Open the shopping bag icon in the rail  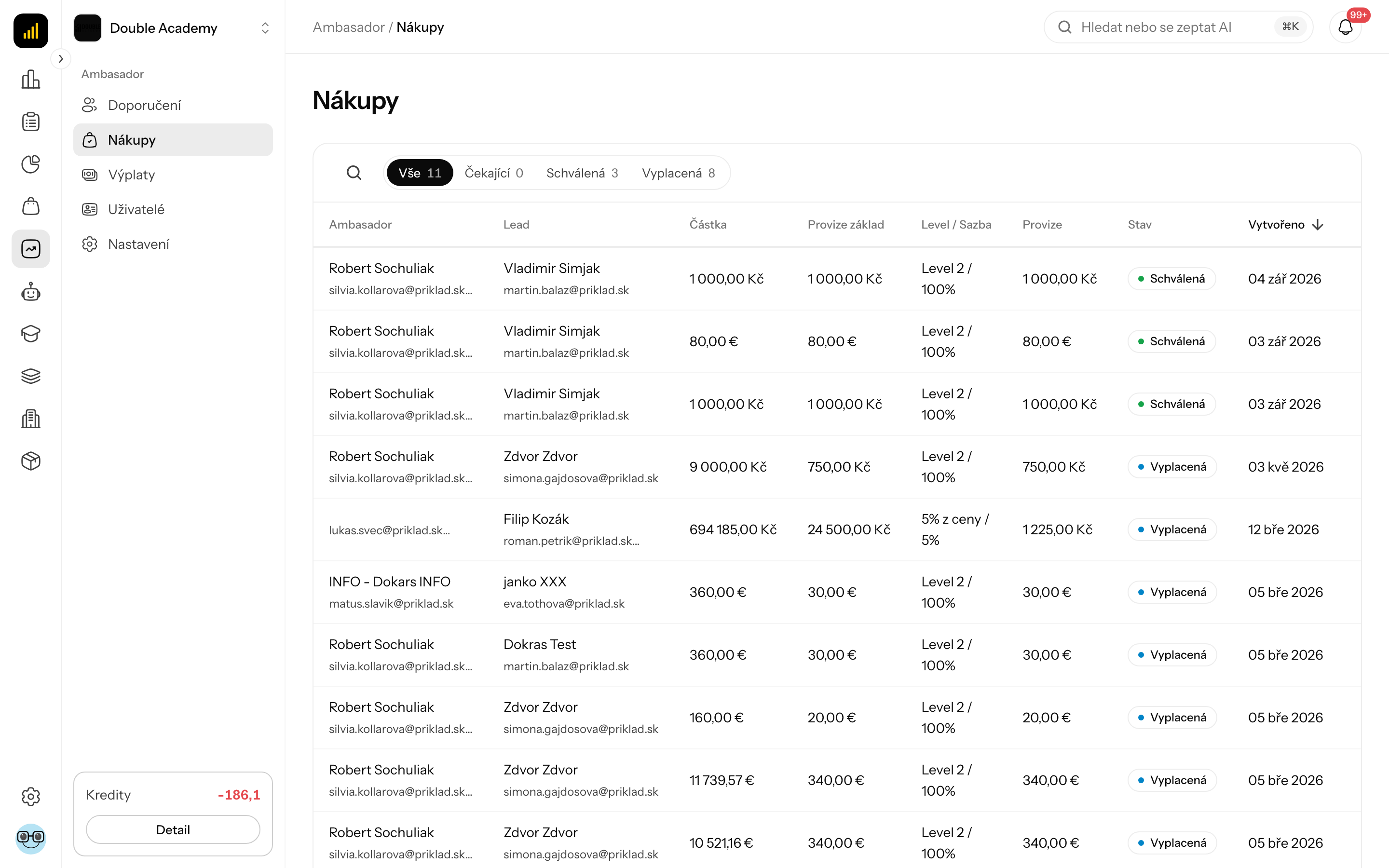pos(31,206)
